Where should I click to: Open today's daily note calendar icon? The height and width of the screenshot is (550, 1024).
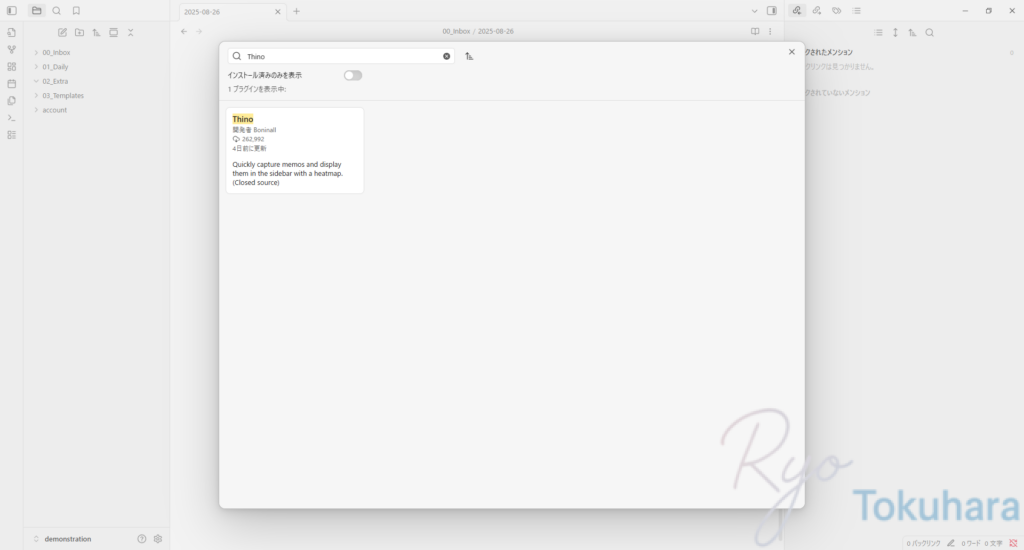point(11,84)
